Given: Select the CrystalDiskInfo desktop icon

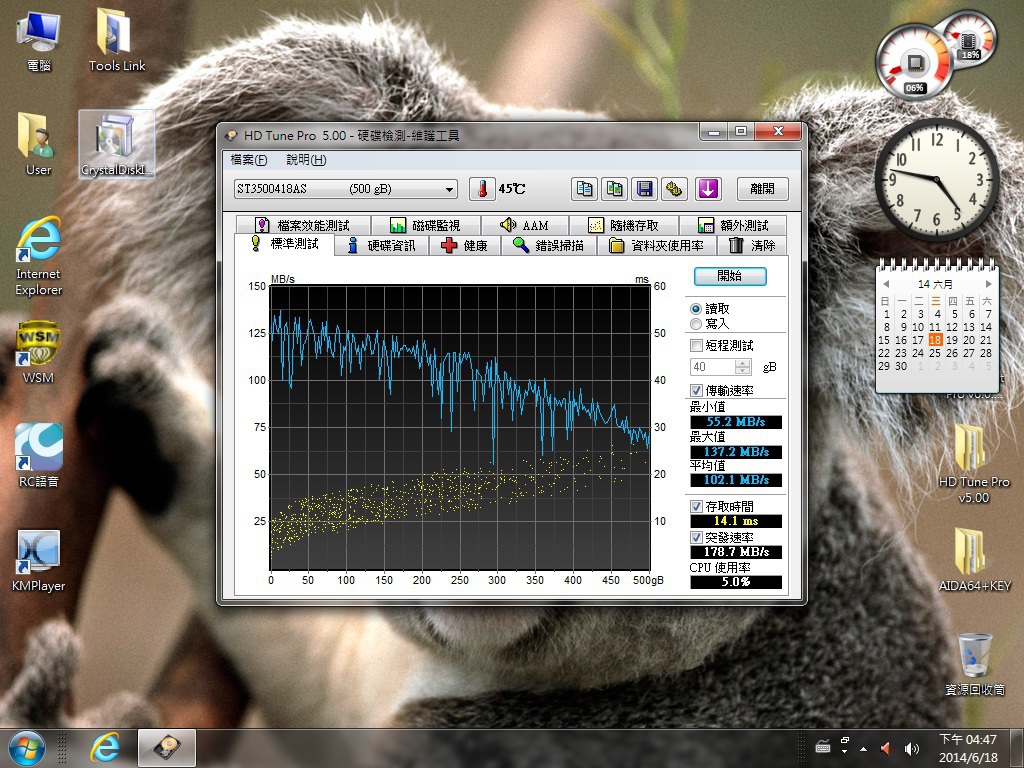Looking at the screenshot, I should click(x=117, y=144).
